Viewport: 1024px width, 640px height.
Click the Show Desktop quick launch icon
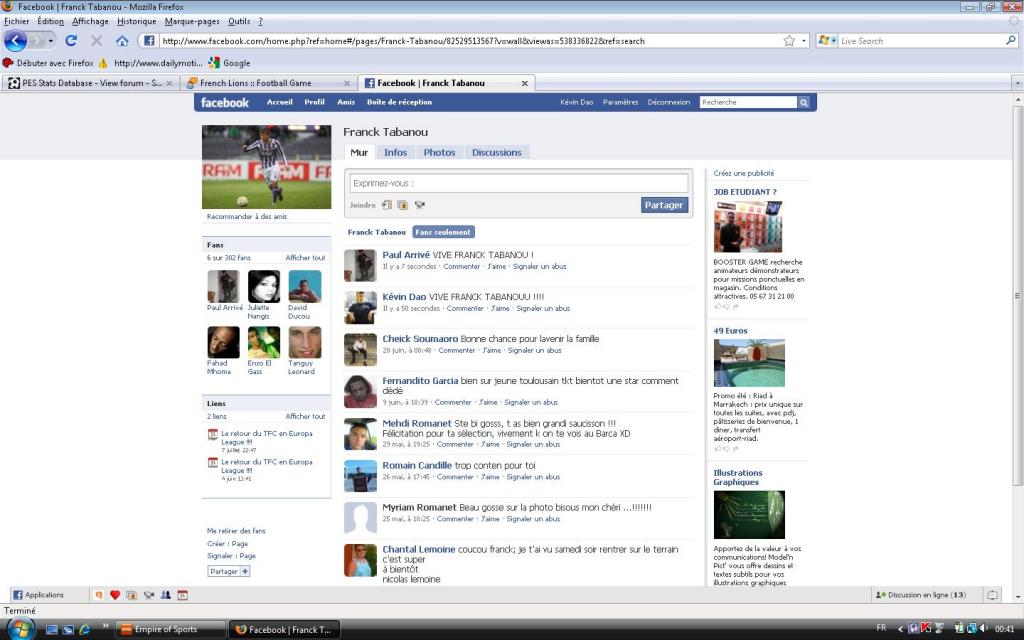click(52, 630)
